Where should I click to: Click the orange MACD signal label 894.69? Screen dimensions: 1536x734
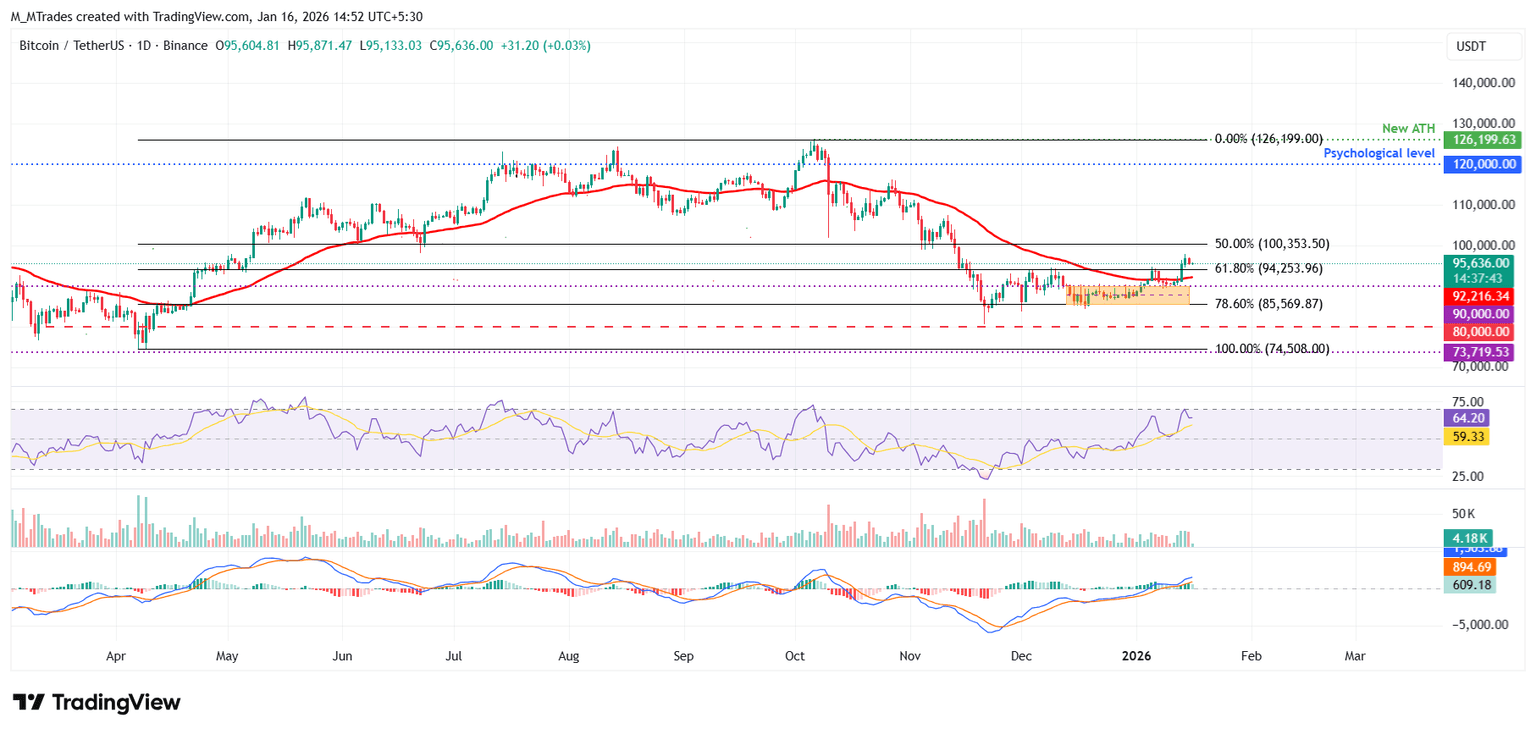[1468, 567]
